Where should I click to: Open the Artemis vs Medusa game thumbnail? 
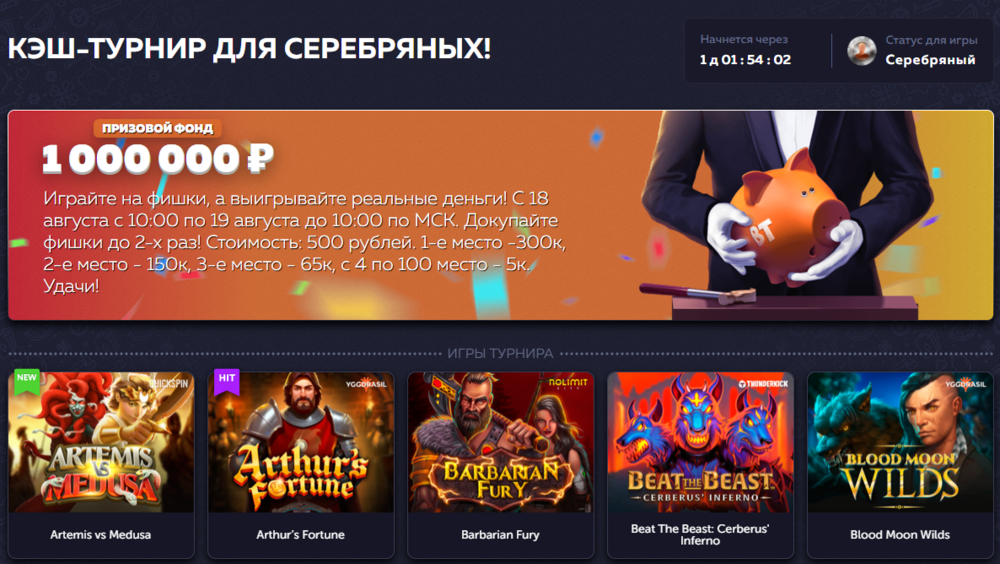[x=101, y=442]
